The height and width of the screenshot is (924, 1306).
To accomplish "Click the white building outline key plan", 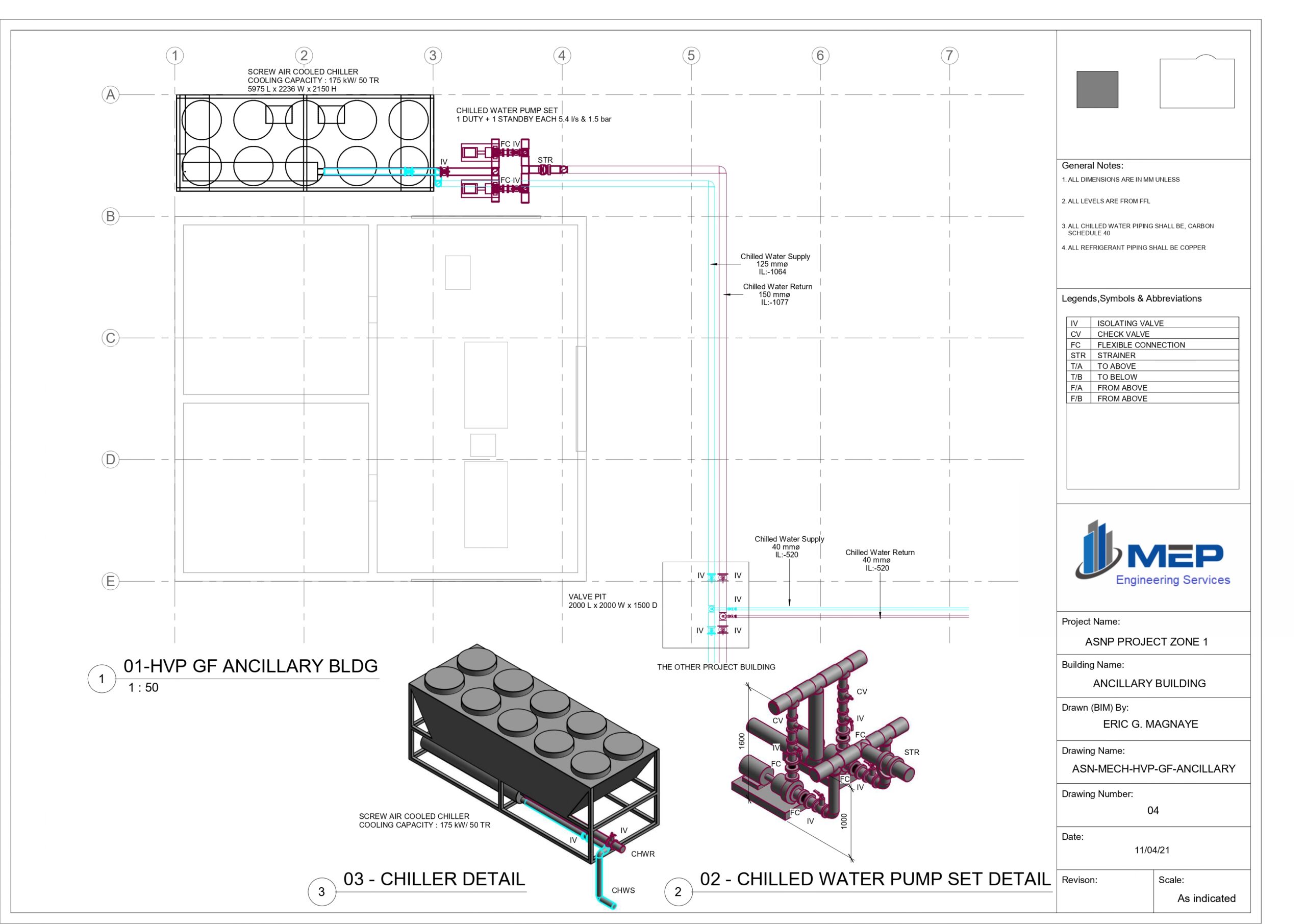I will pyautogui.click(x=1196, y=83).
